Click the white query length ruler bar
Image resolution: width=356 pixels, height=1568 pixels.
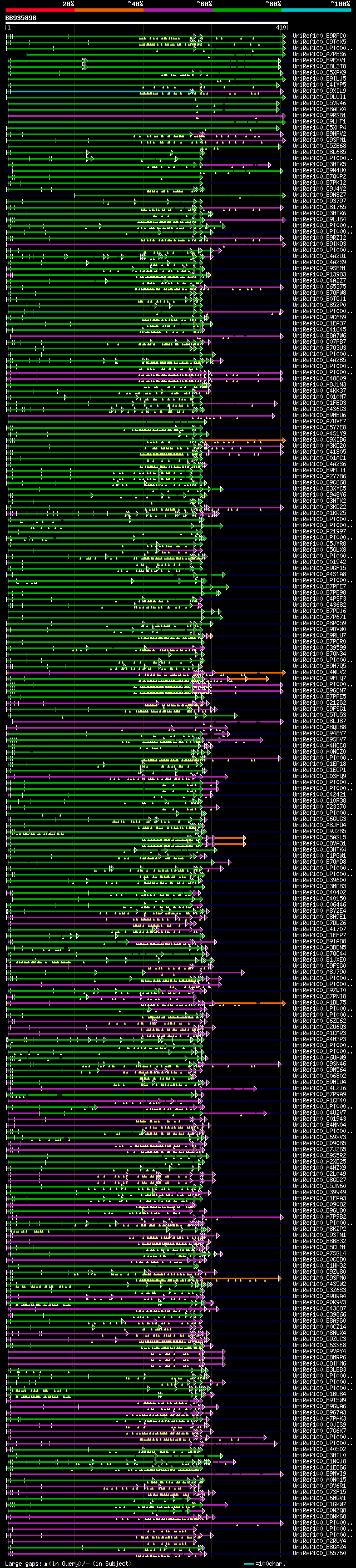pos(147,22)
